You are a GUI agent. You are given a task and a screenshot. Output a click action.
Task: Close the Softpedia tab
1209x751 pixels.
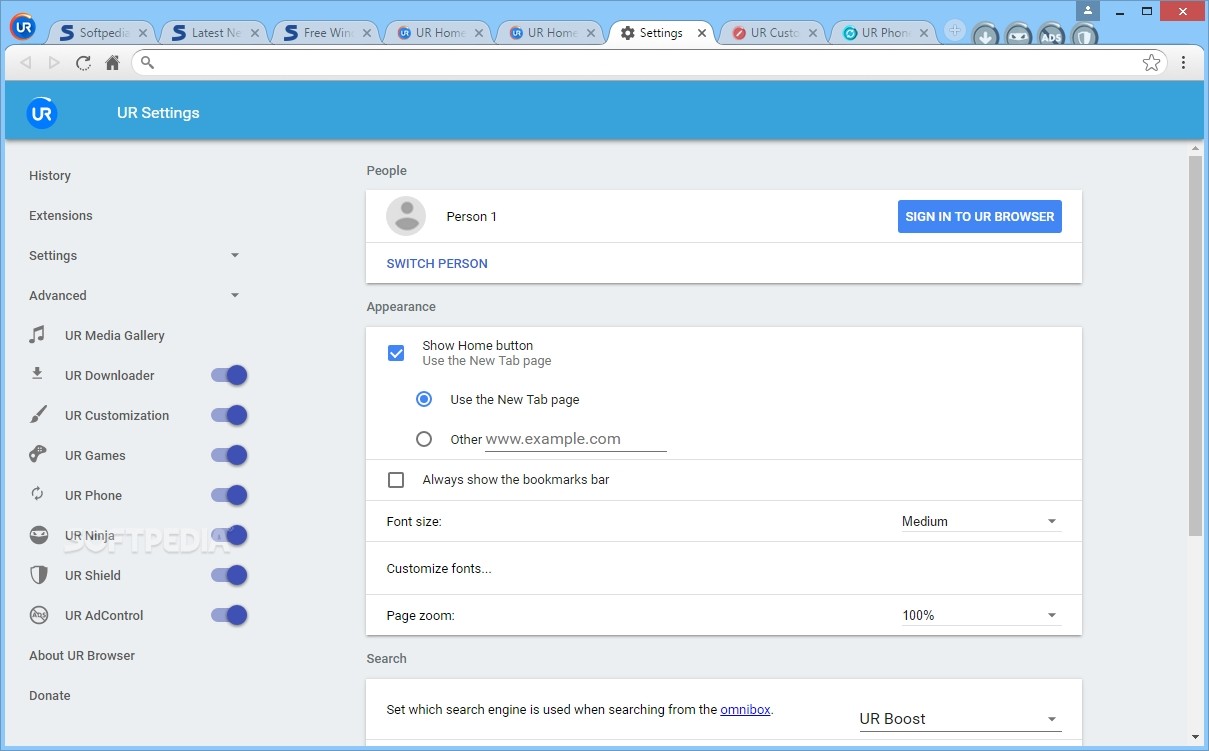pos(142,33)
